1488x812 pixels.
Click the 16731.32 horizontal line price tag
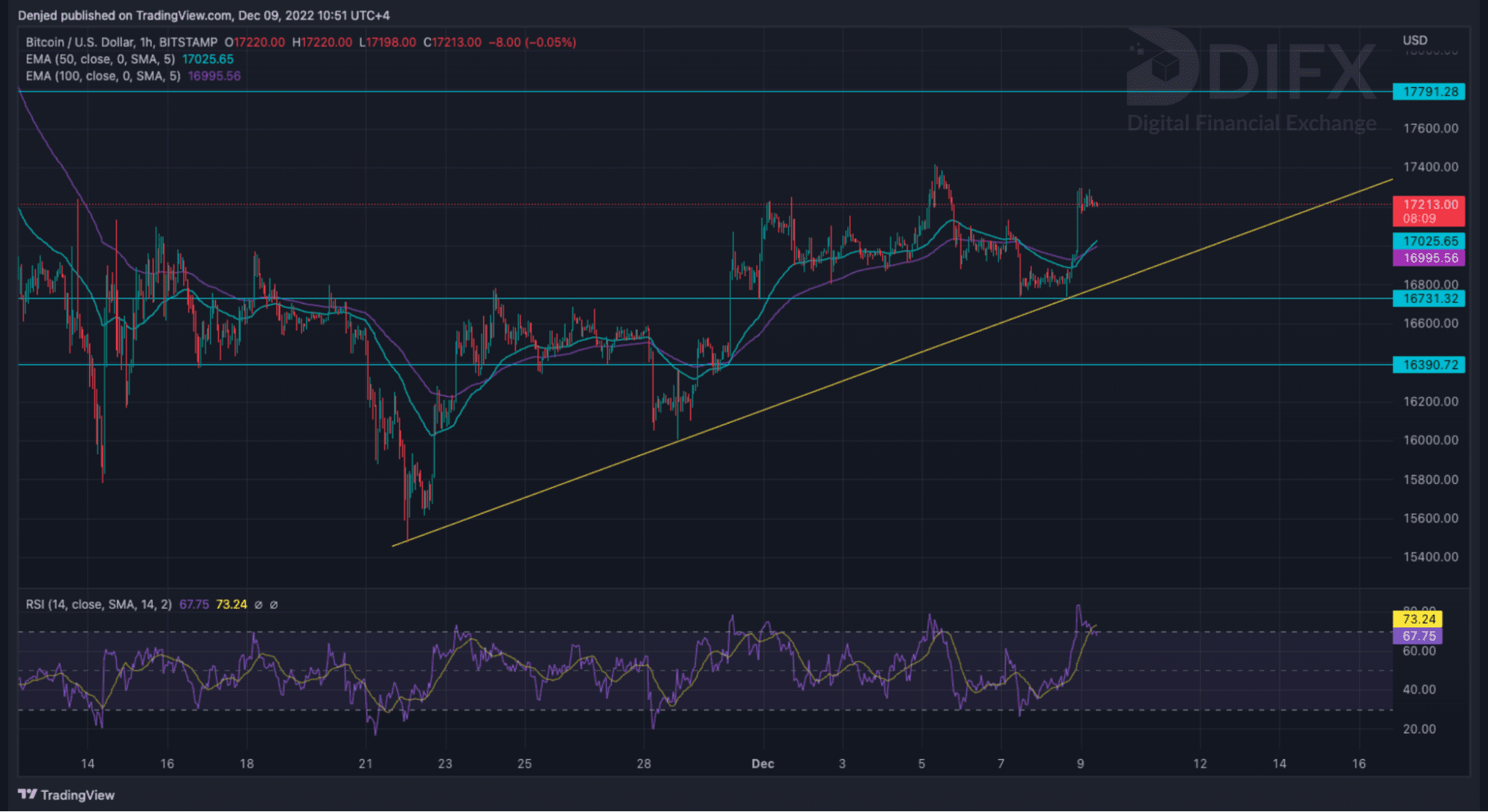coord(1429,298)
